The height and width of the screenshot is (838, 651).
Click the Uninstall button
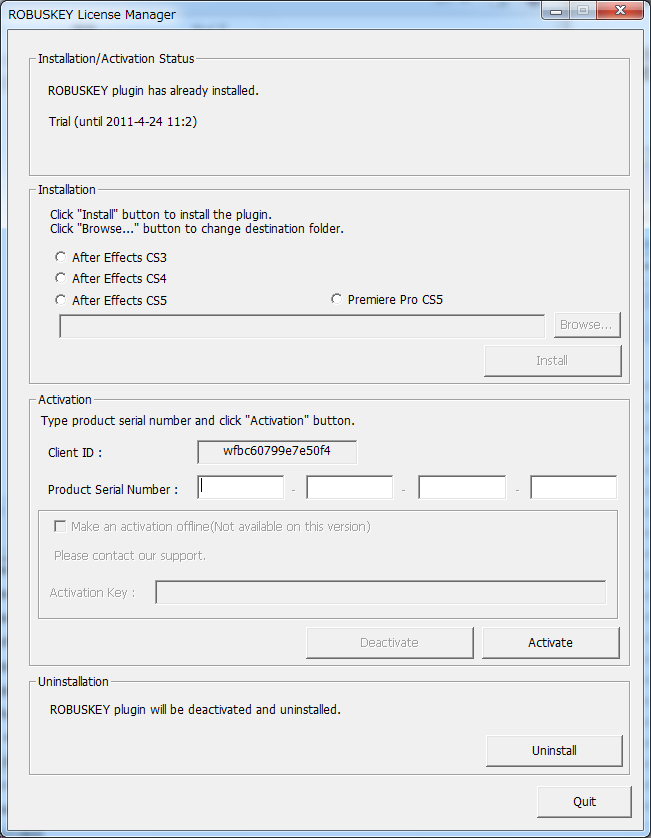554,751
